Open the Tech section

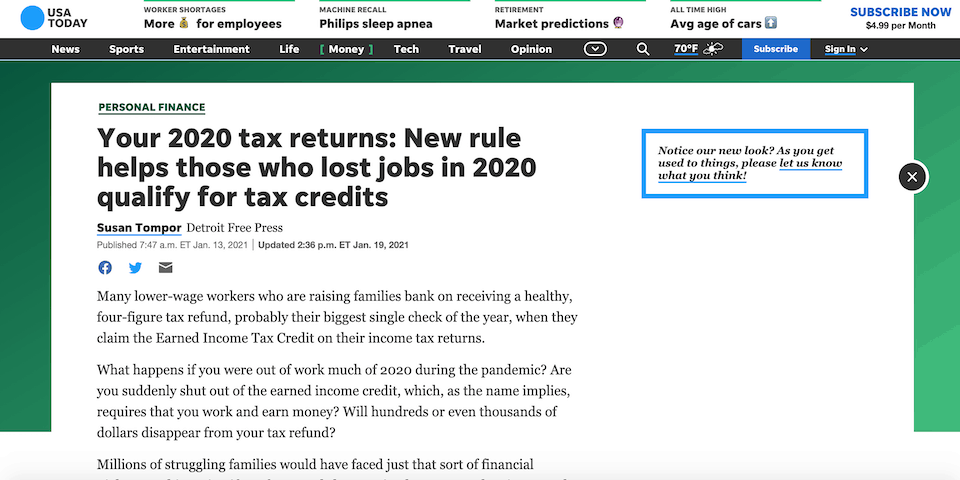(x=406, y=49)
